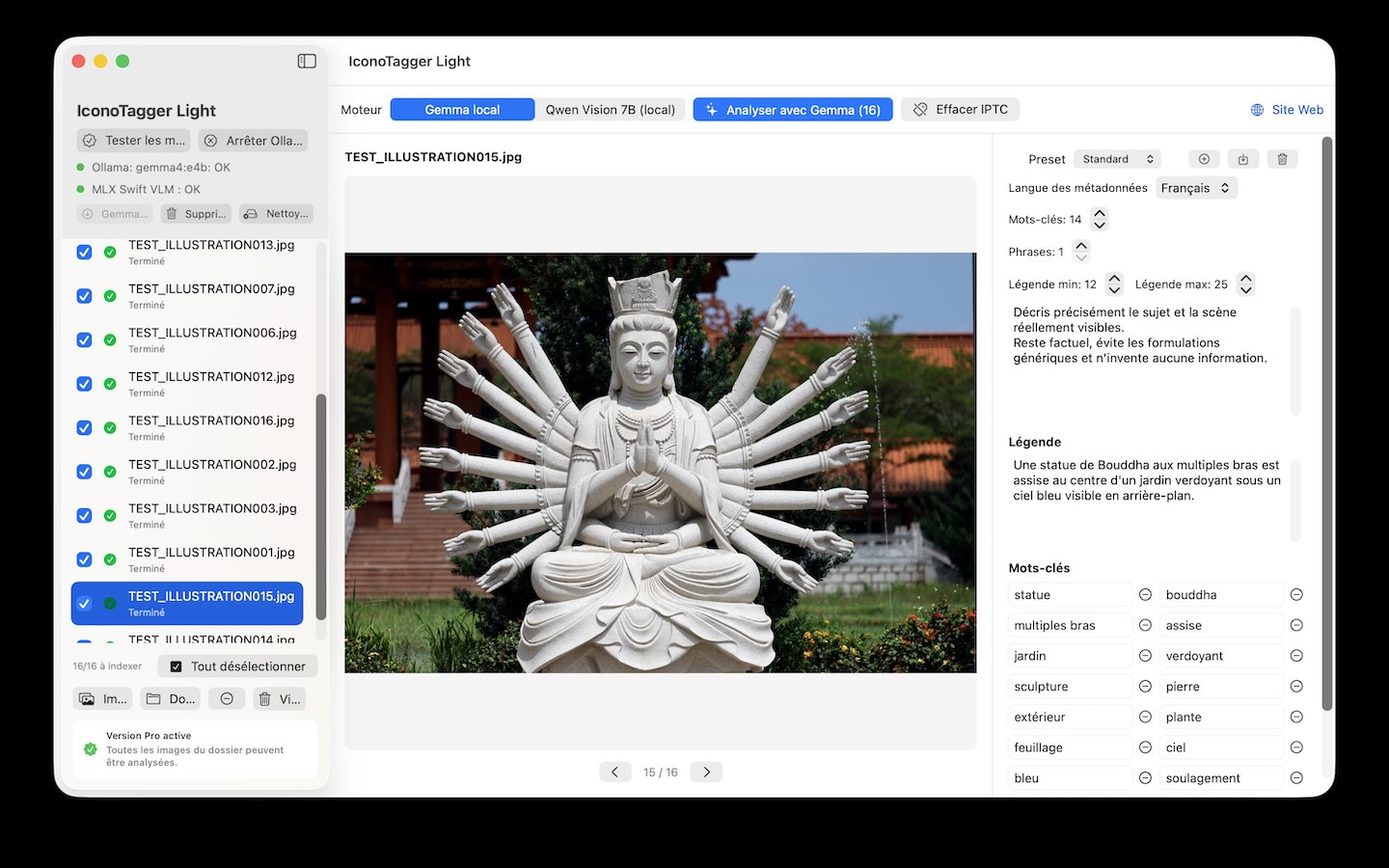The height and width of the screenshot is (868, 1389).
Task: Click the Mots-clés count stepper
Action: pos(1099,219)
